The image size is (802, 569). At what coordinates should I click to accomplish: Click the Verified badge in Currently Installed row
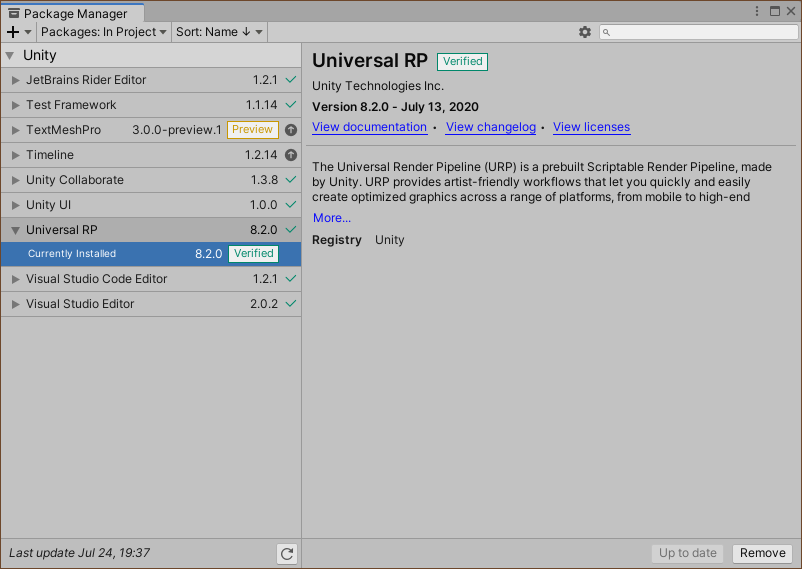click(253, 253)
